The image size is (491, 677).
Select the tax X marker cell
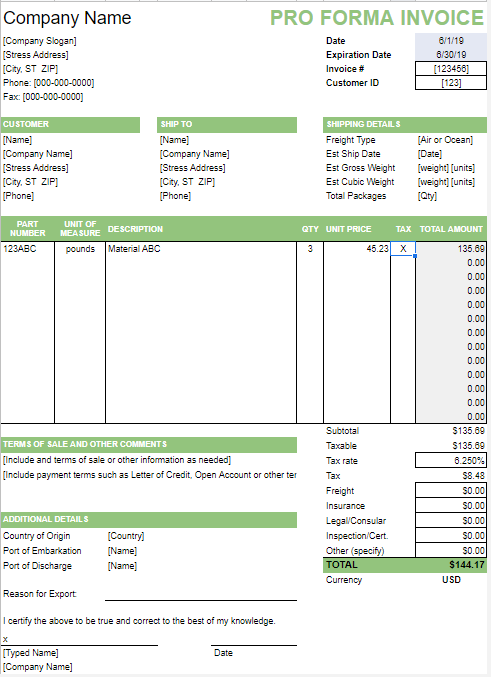coord(403,249)
